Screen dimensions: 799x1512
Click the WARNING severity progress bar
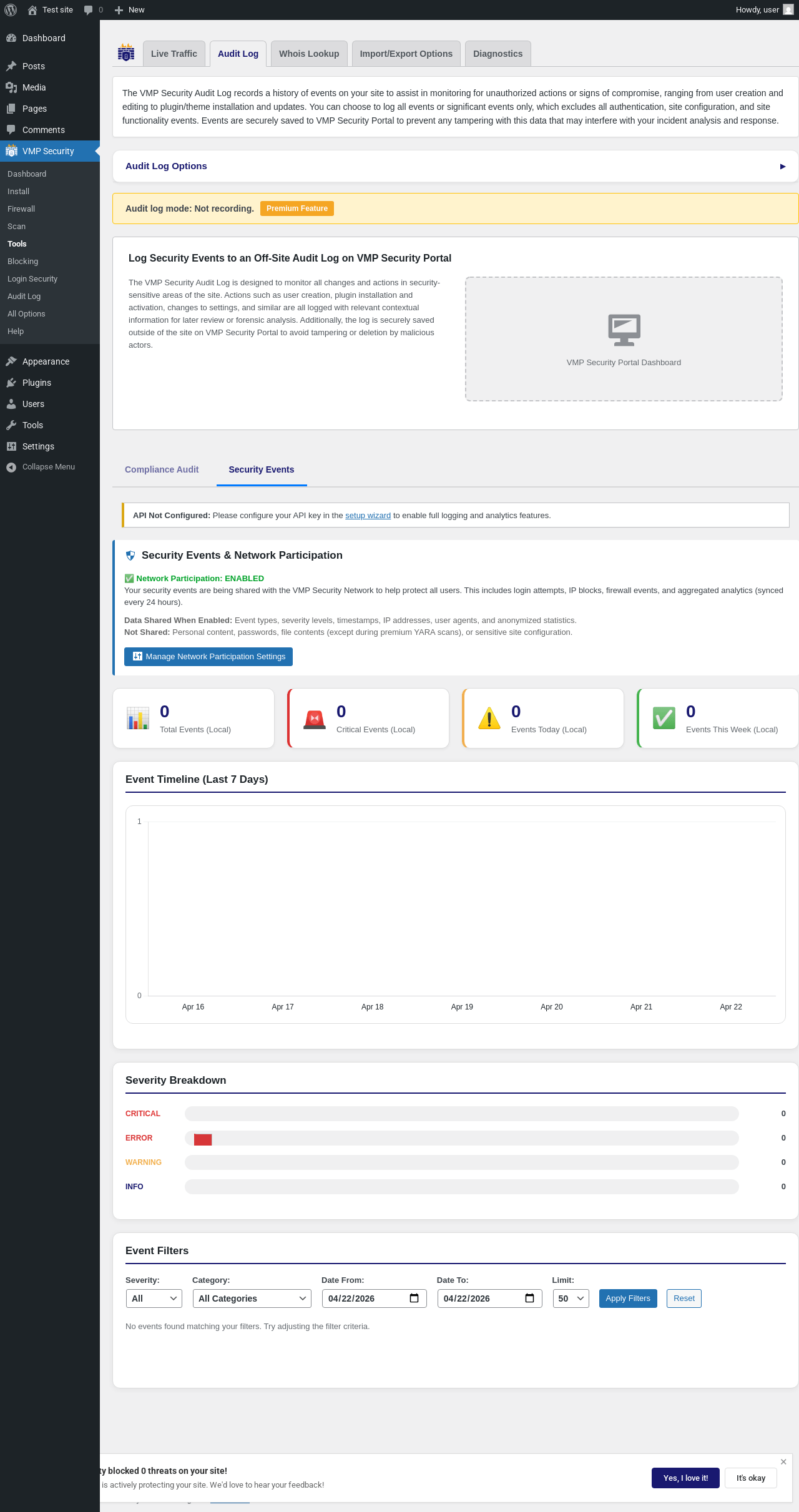pos(462,1162)
